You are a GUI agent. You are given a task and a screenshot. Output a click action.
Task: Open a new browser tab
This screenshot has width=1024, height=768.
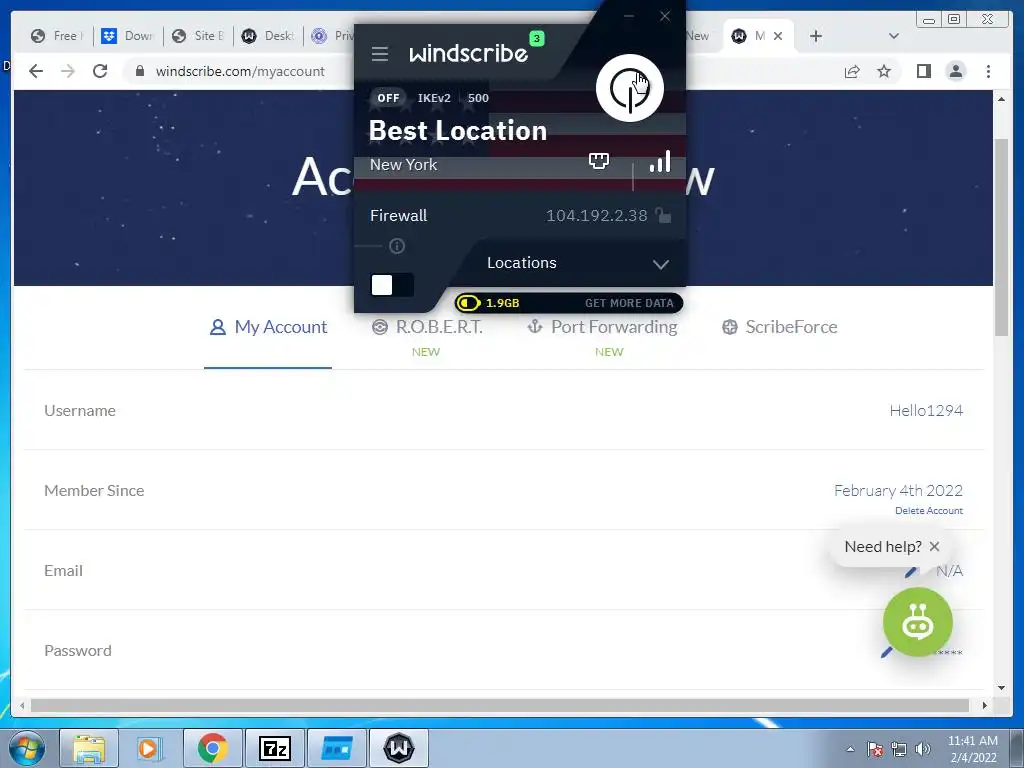point(816,36)
